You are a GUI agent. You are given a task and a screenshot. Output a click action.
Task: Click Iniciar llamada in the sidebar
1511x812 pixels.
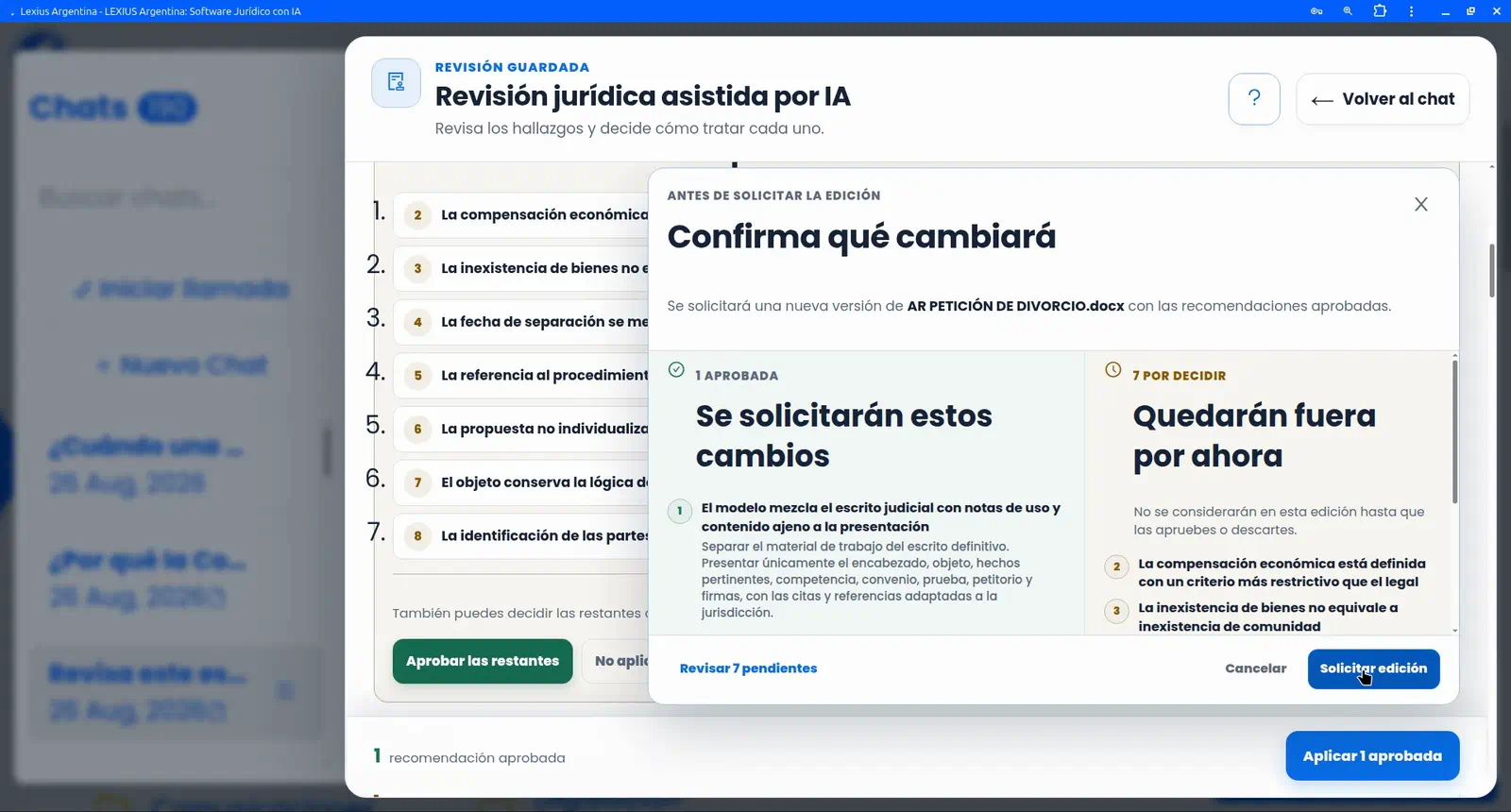(183, 289)
